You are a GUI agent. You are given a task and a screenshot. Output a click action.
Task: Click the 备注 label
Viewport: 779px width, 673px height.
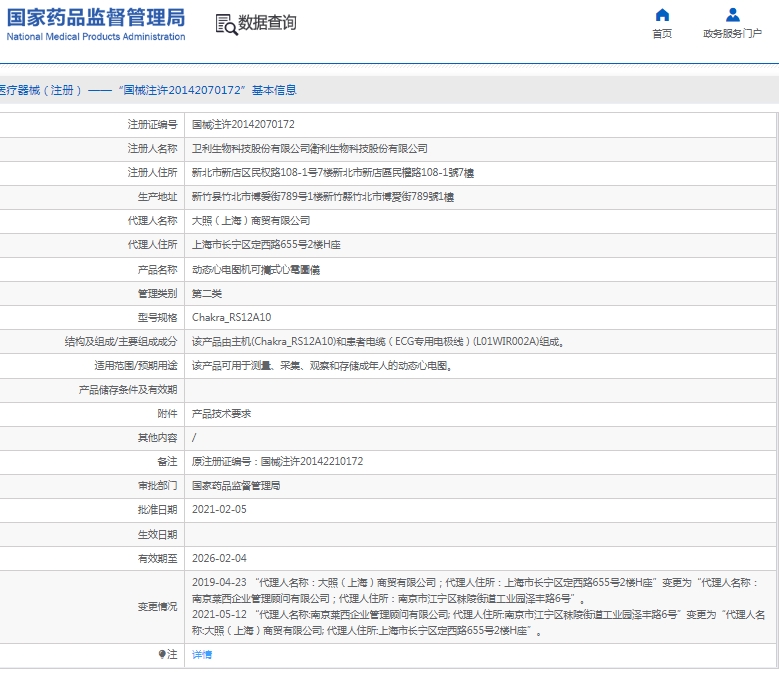(x=167, y=461)
